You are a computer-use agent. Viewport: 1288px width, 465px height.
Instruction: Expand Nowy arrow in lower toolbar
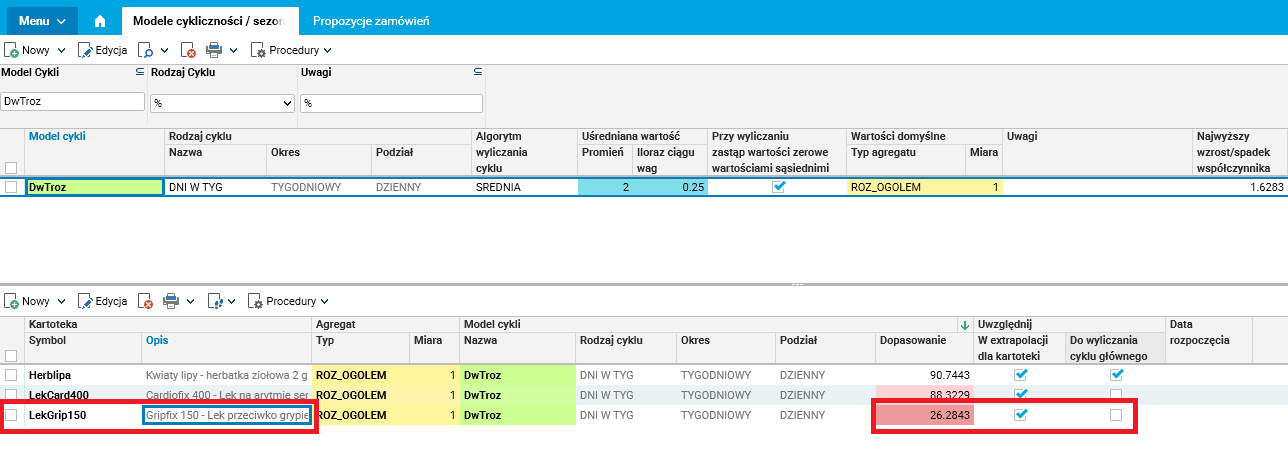coord(61,302)
